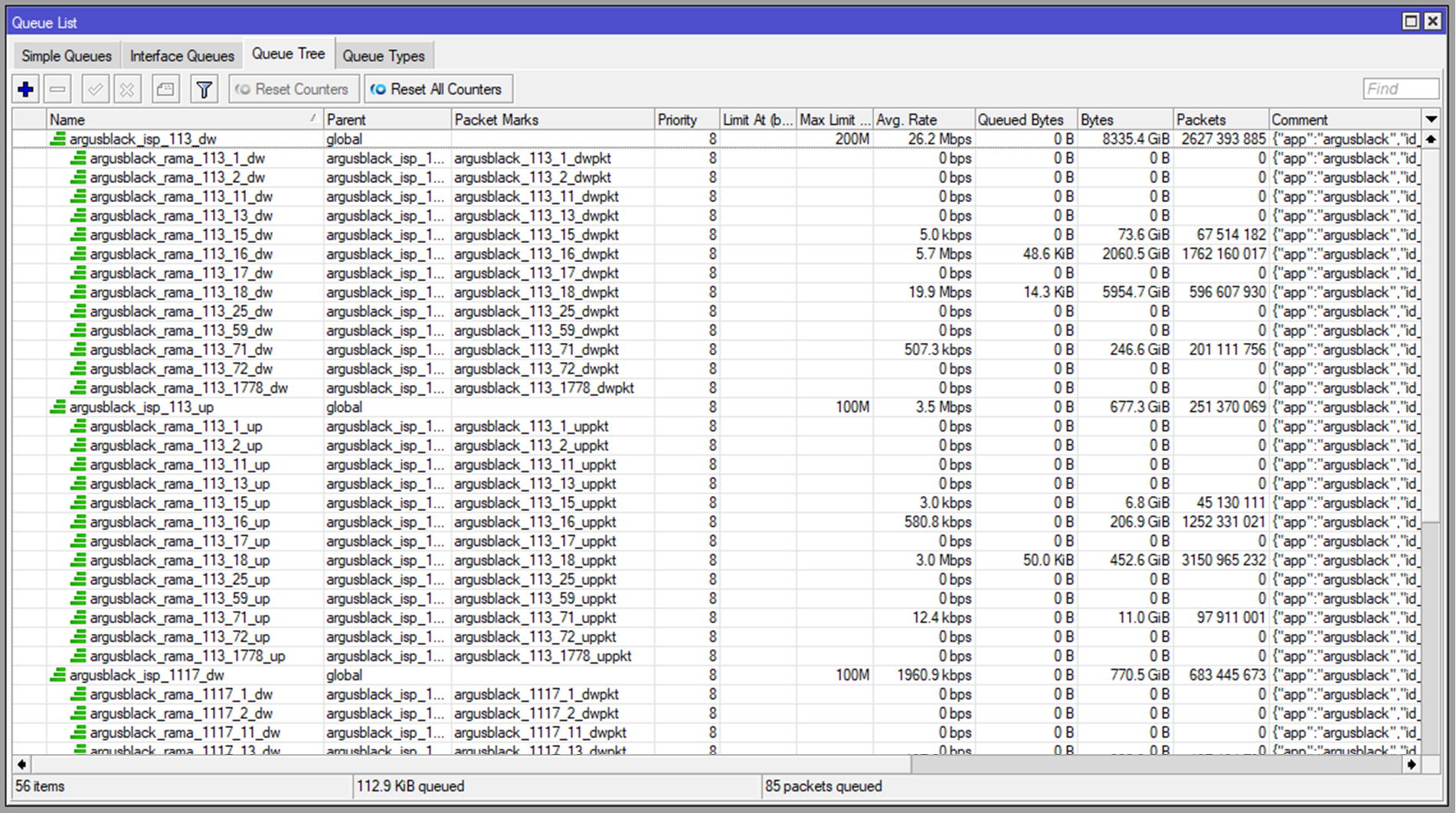This screenshot has width=1456, height=813.
Task: Click the Reset Counters button
Action: [x=293, y=90]
